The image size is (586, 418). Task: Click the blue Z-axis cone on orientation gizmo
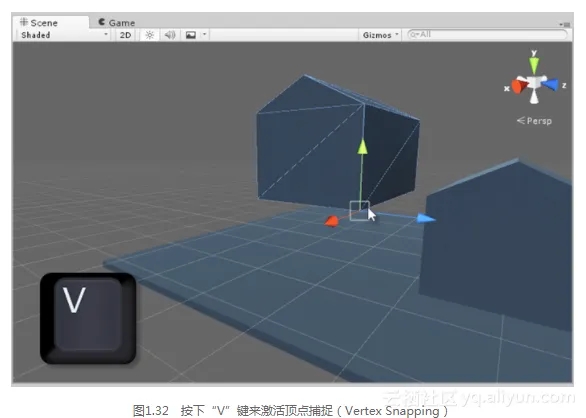[x=550, y=84]
